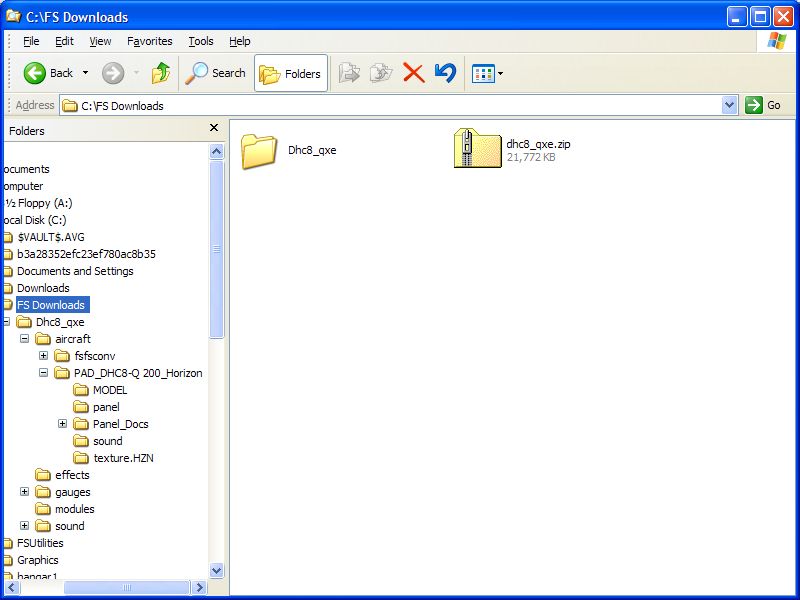The image size is (800, 600).
Task: Close the Folders pane with X
Action: point(213,128)
